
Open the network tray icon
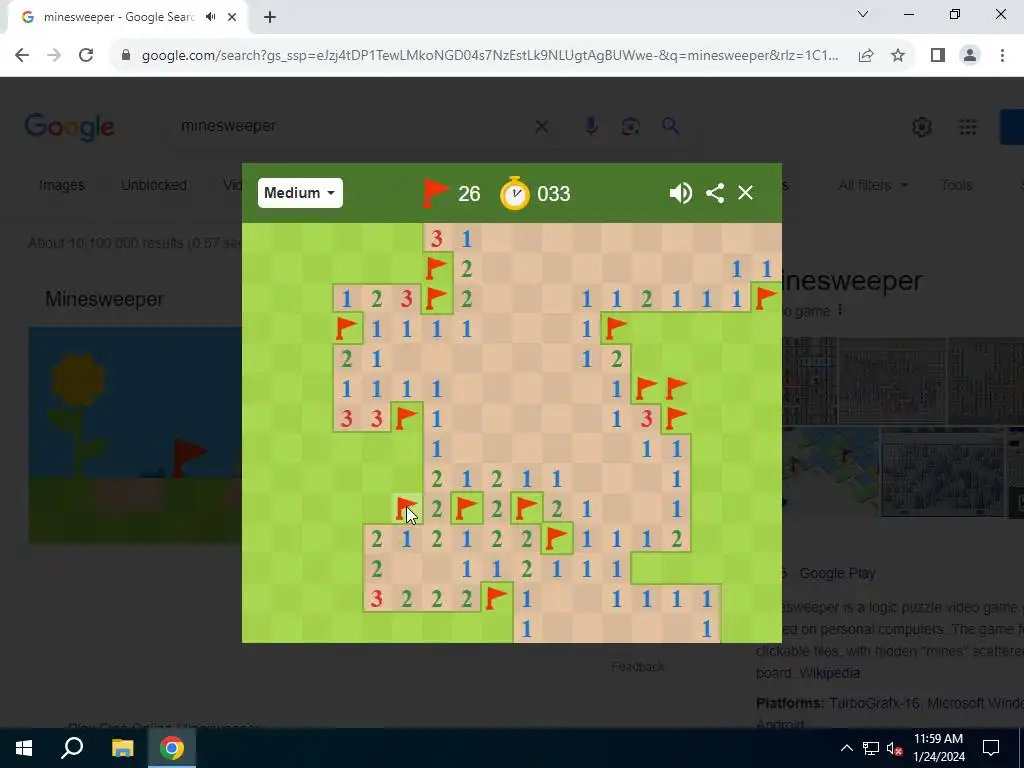(x=871, y=748)
